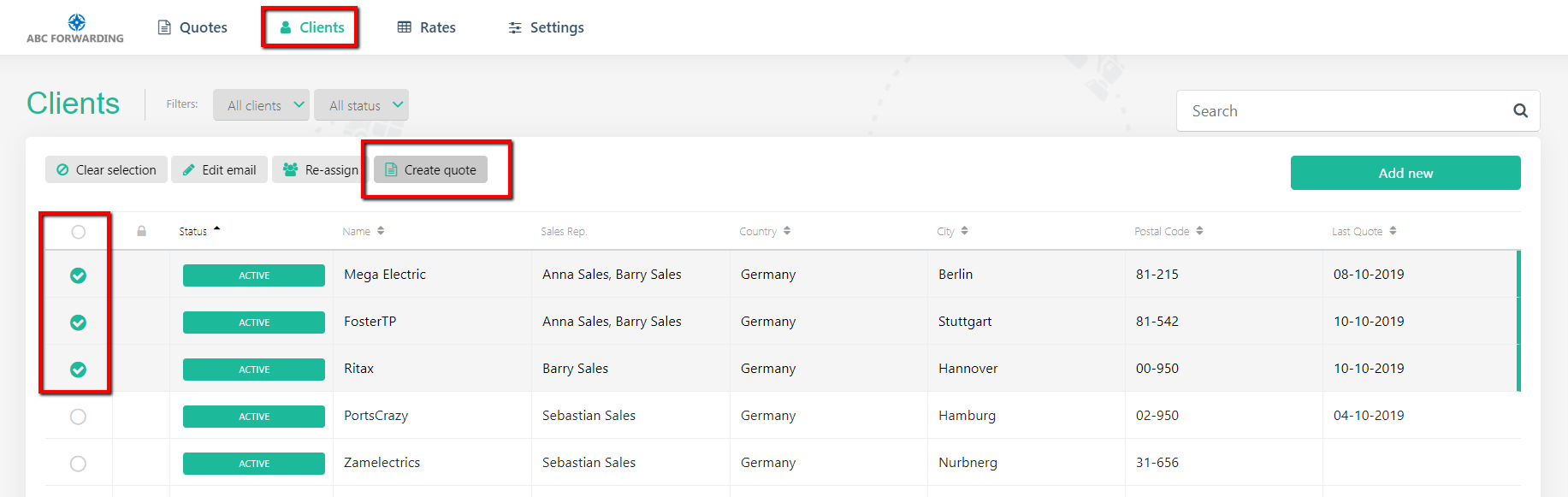Click postal code 31-656
This screenshot has width=1568, height=497.
point(1157,463)
